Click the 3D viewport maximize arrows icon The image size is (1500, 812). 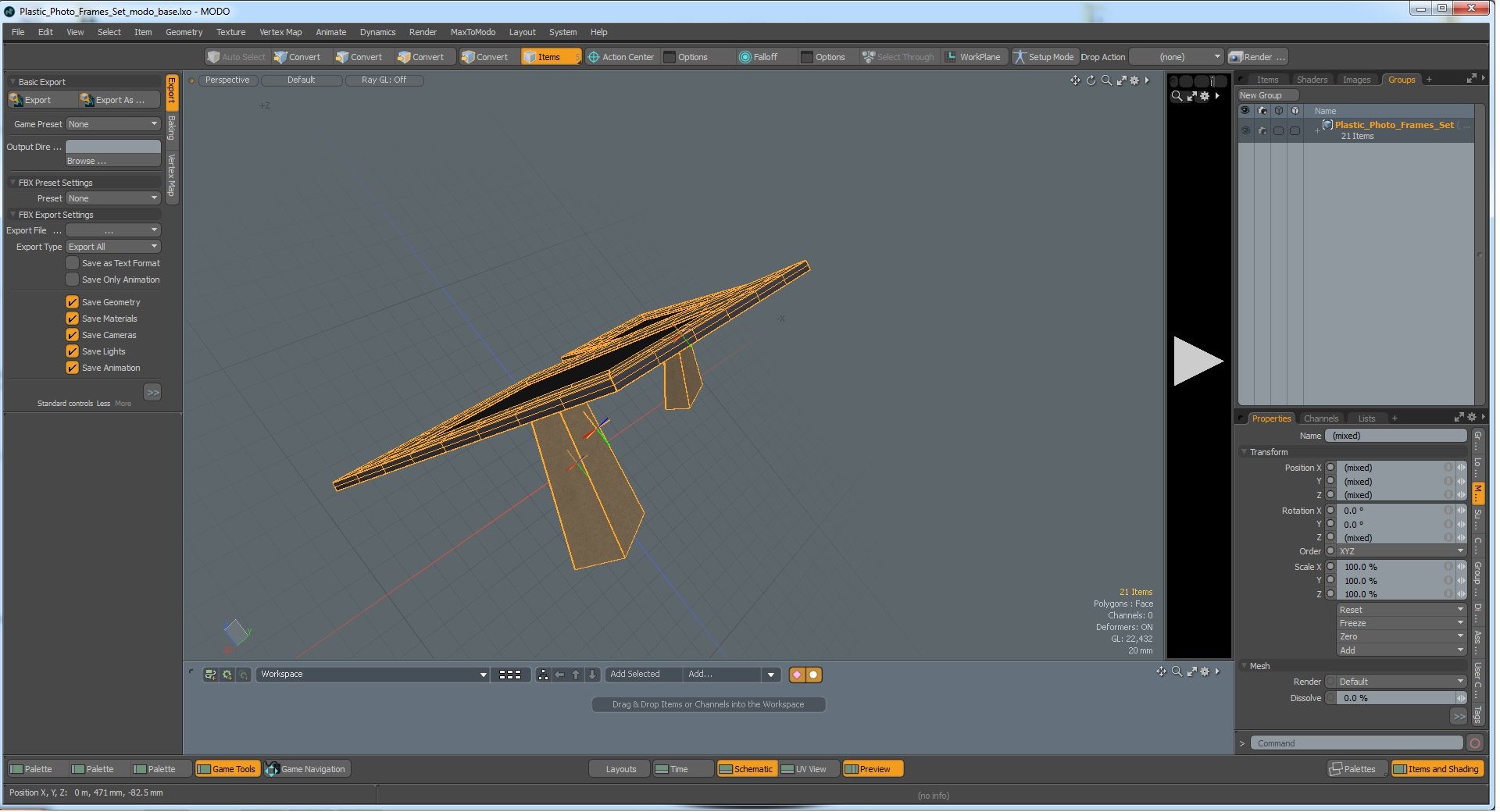1122,80
